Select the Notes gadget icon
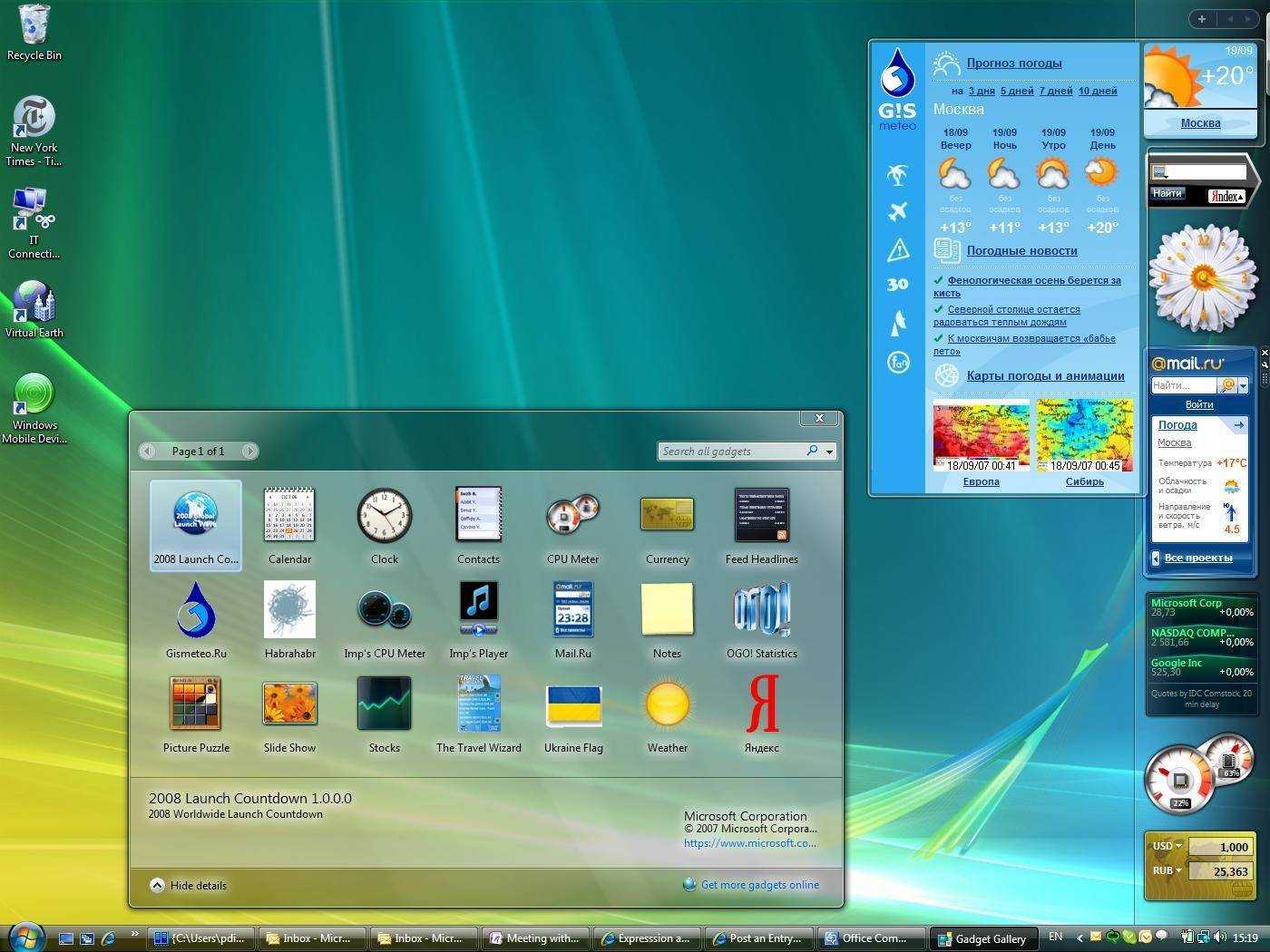The height and width of the screenshot is (952, 1270). [667, 610]
